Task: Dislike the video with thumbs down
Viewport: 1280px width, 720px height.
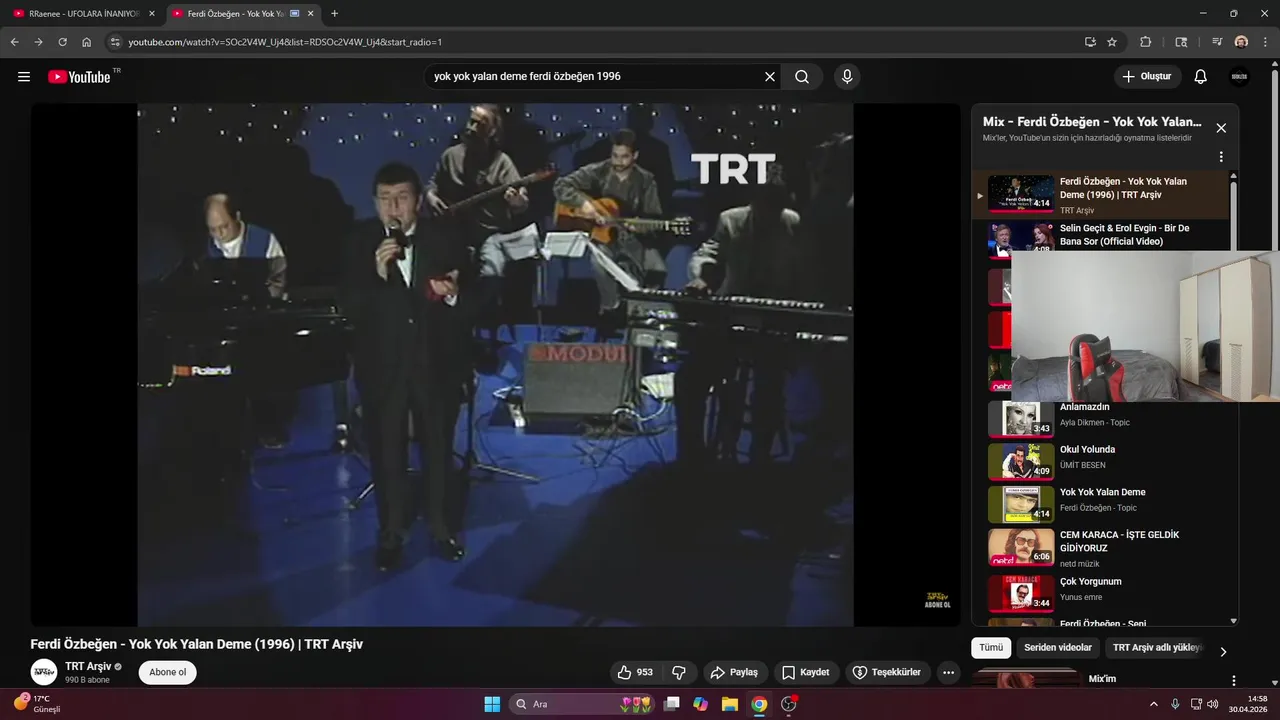Action: [x=678, y=672]
